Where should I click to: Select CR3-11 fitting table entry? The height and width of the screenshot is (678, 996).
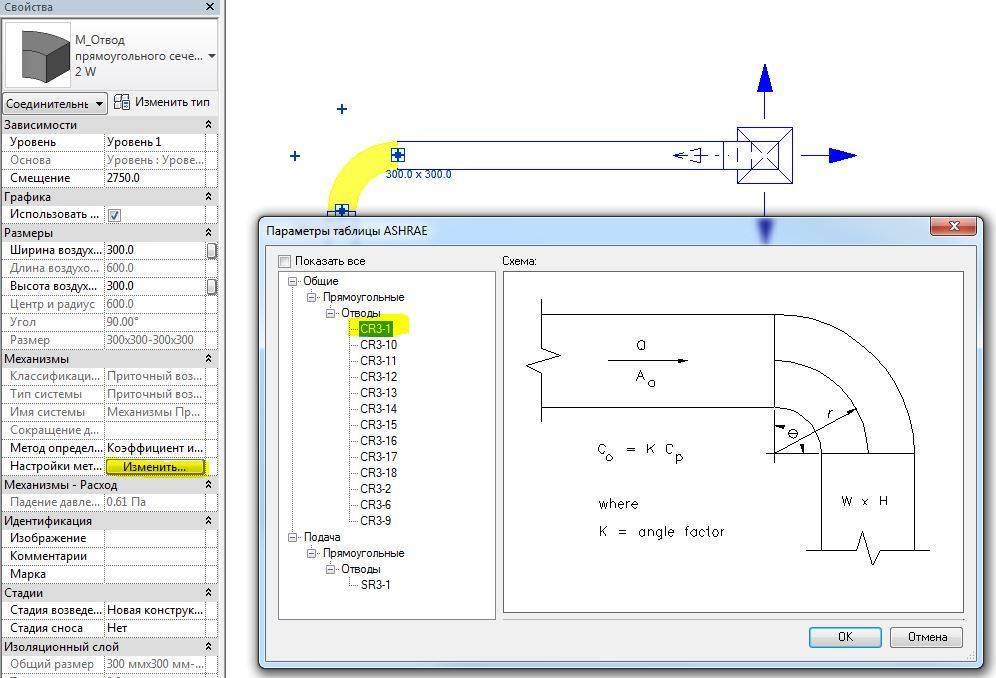379,360
